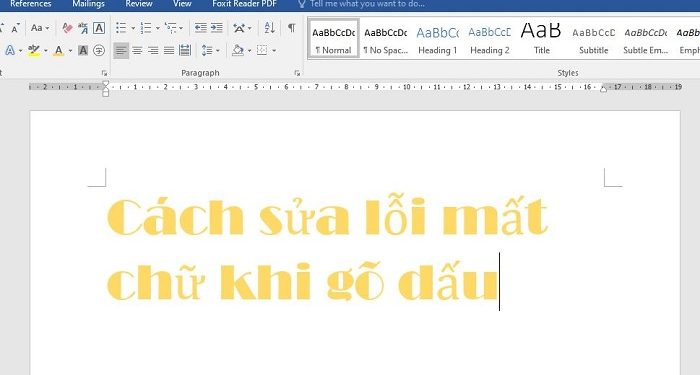The width and height of the screenshot is (700, 375).
Task: Open the Change Case dropdown
Action: 40,28
